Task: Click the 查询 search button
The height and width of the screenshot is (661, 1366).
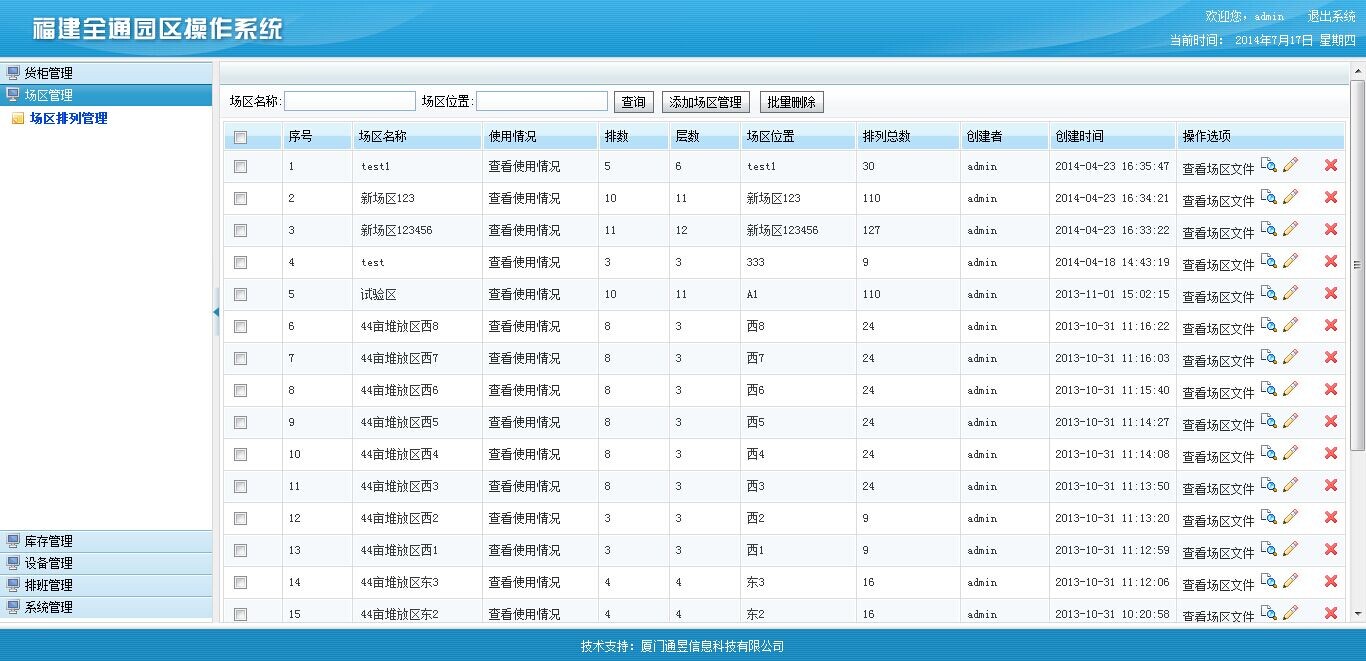Action: pyautogui.click(x=633, y=102)
